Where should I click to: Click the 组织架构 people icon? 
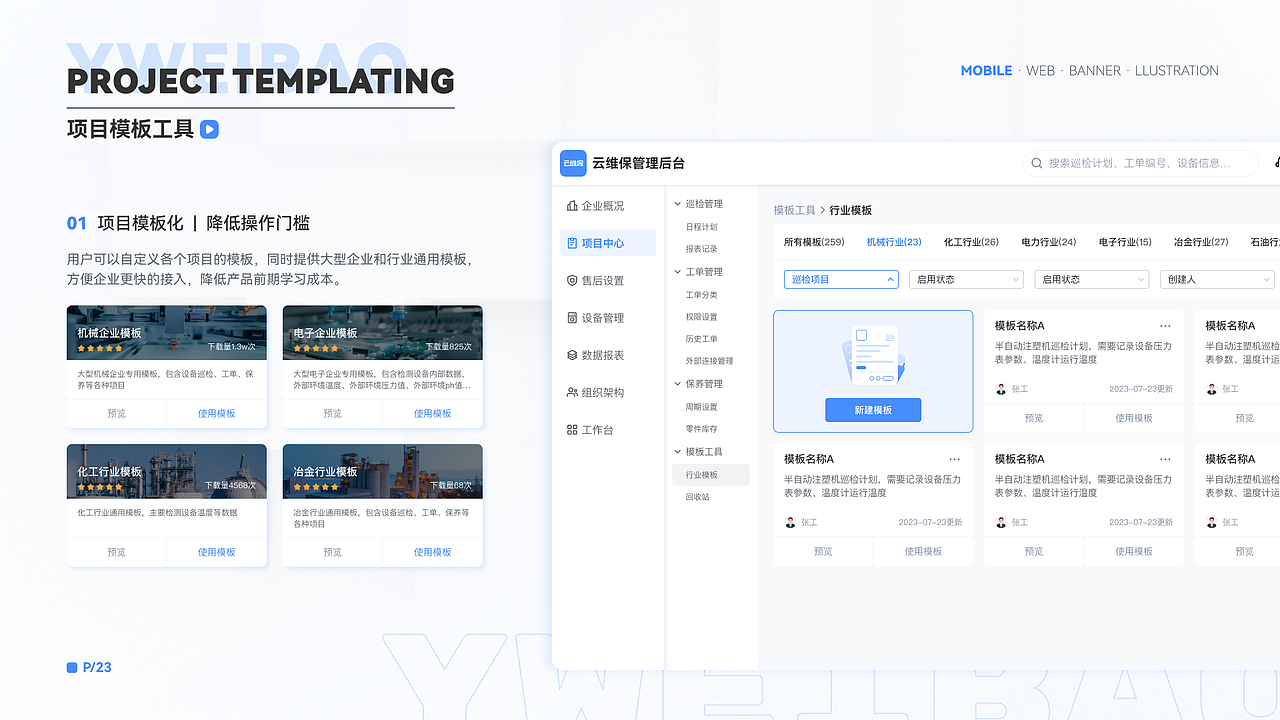pos(572,393)
